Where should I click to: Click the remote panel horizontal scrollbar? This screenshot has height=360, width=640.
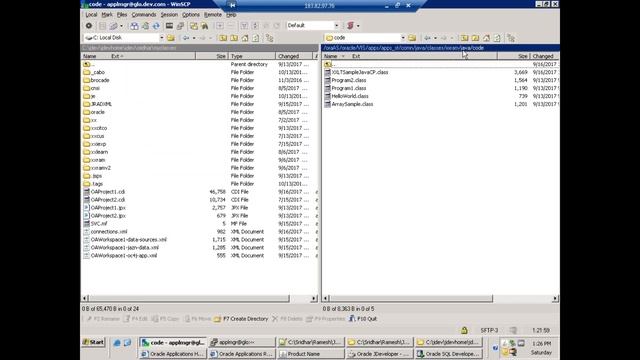tap(411, 299)
